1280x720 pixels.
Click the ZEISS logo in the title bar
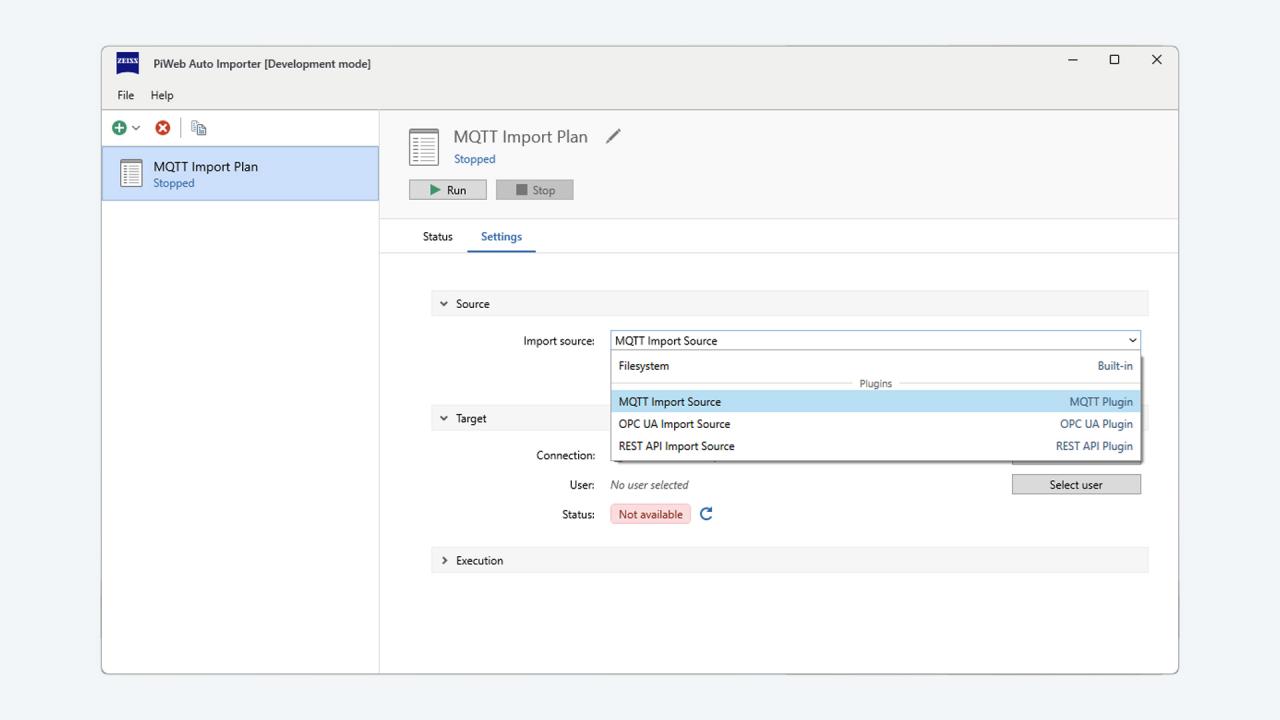point(127,63)
